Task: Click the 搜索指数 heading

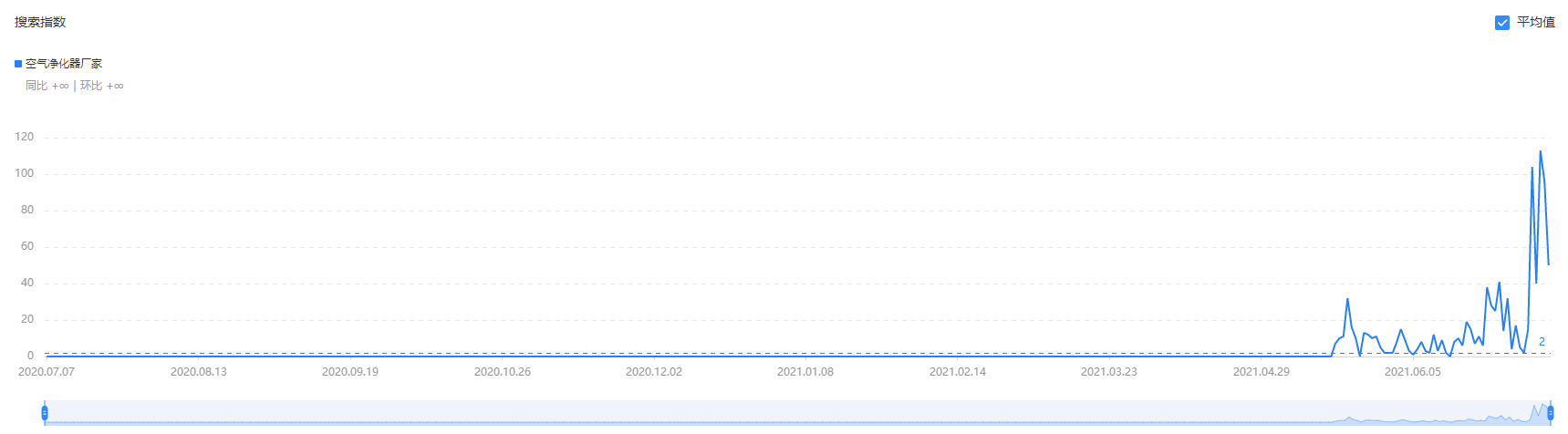Action: tap(40, 22)
